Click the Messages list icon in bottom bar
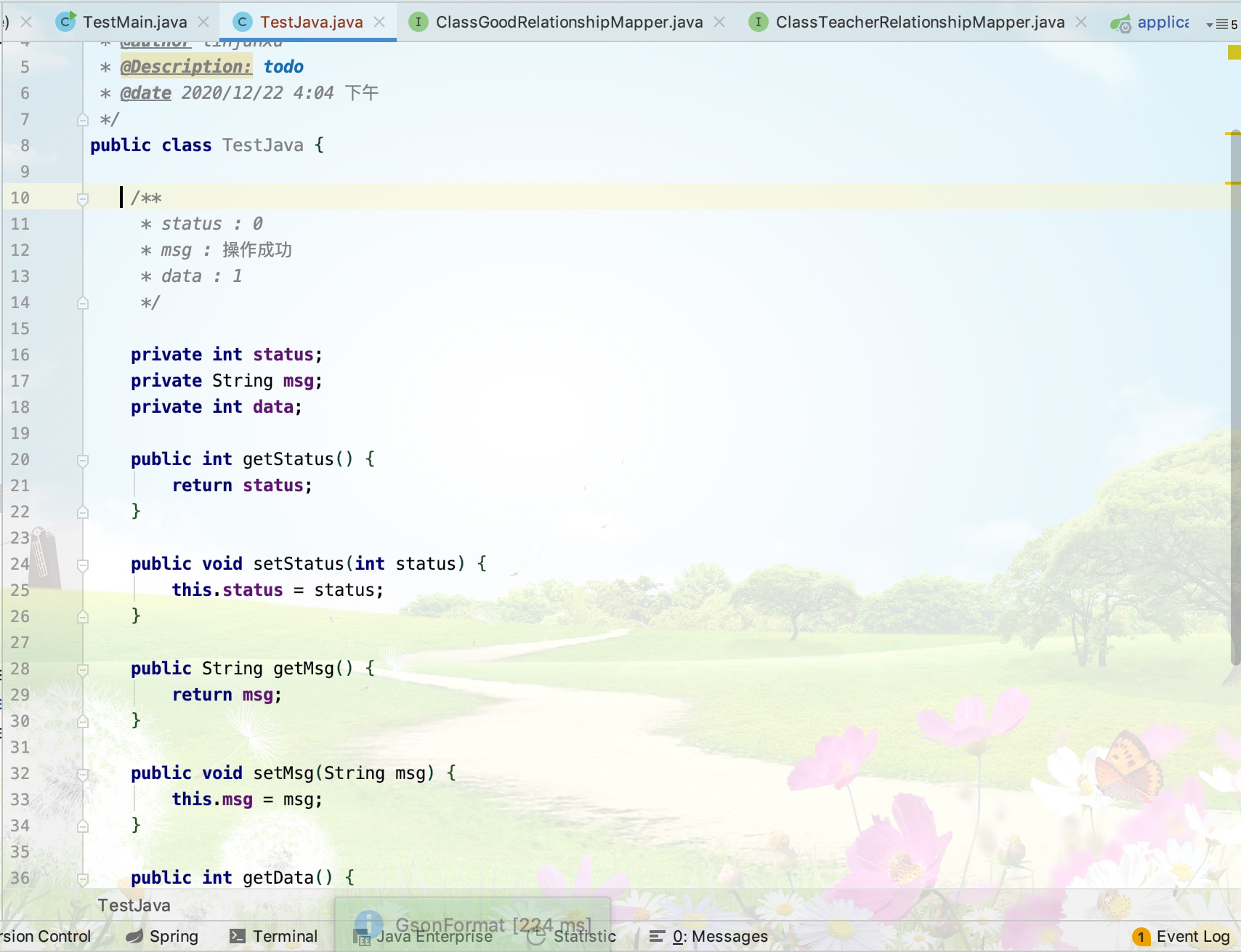This screenshot has width=1241, height=952. [x=657, y=936]
